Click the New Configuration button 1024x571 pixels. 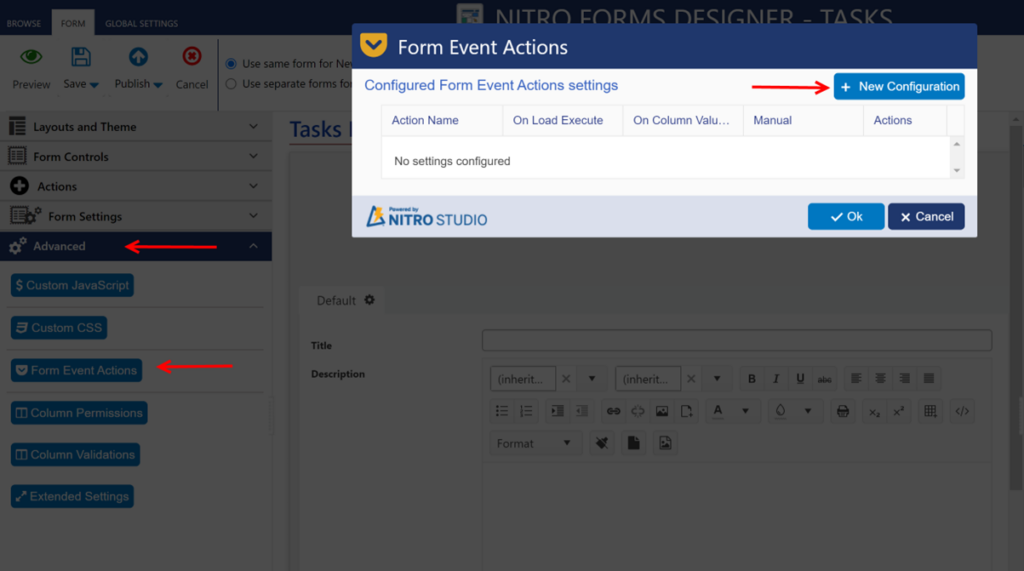tap(899, 87)
